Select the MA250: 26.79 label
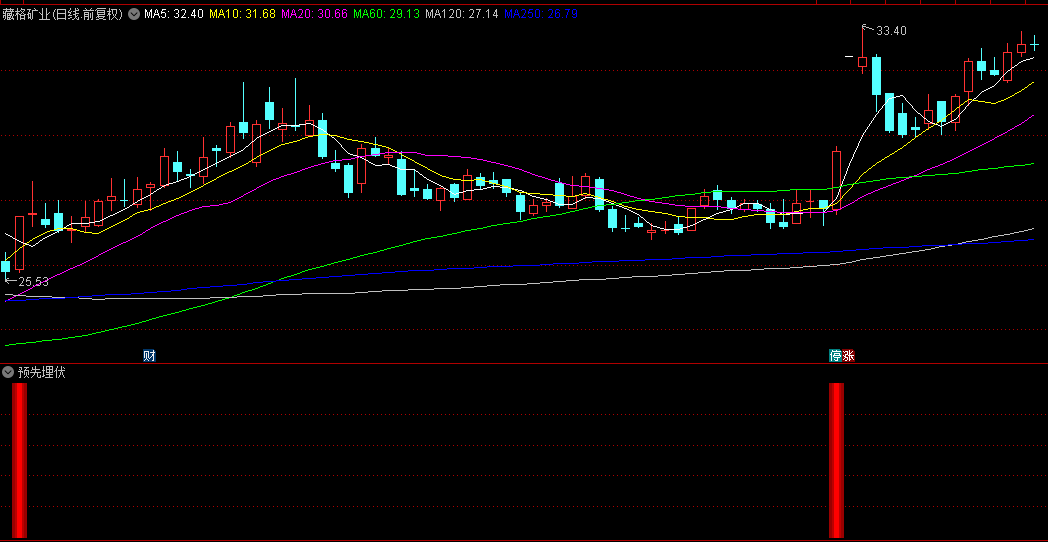This screenshot has width=1048, height=542. pos(541,13)
